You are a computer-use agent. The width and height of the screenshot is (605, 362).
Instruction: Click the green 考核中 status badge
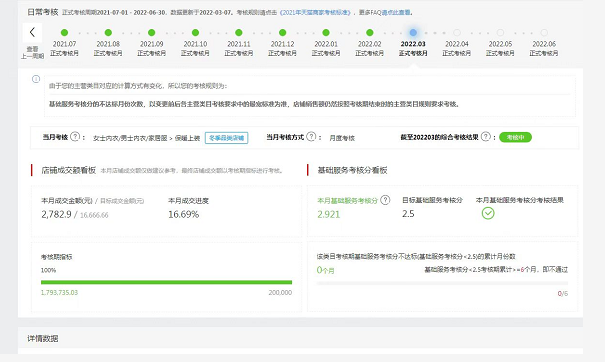coord(515,137)
